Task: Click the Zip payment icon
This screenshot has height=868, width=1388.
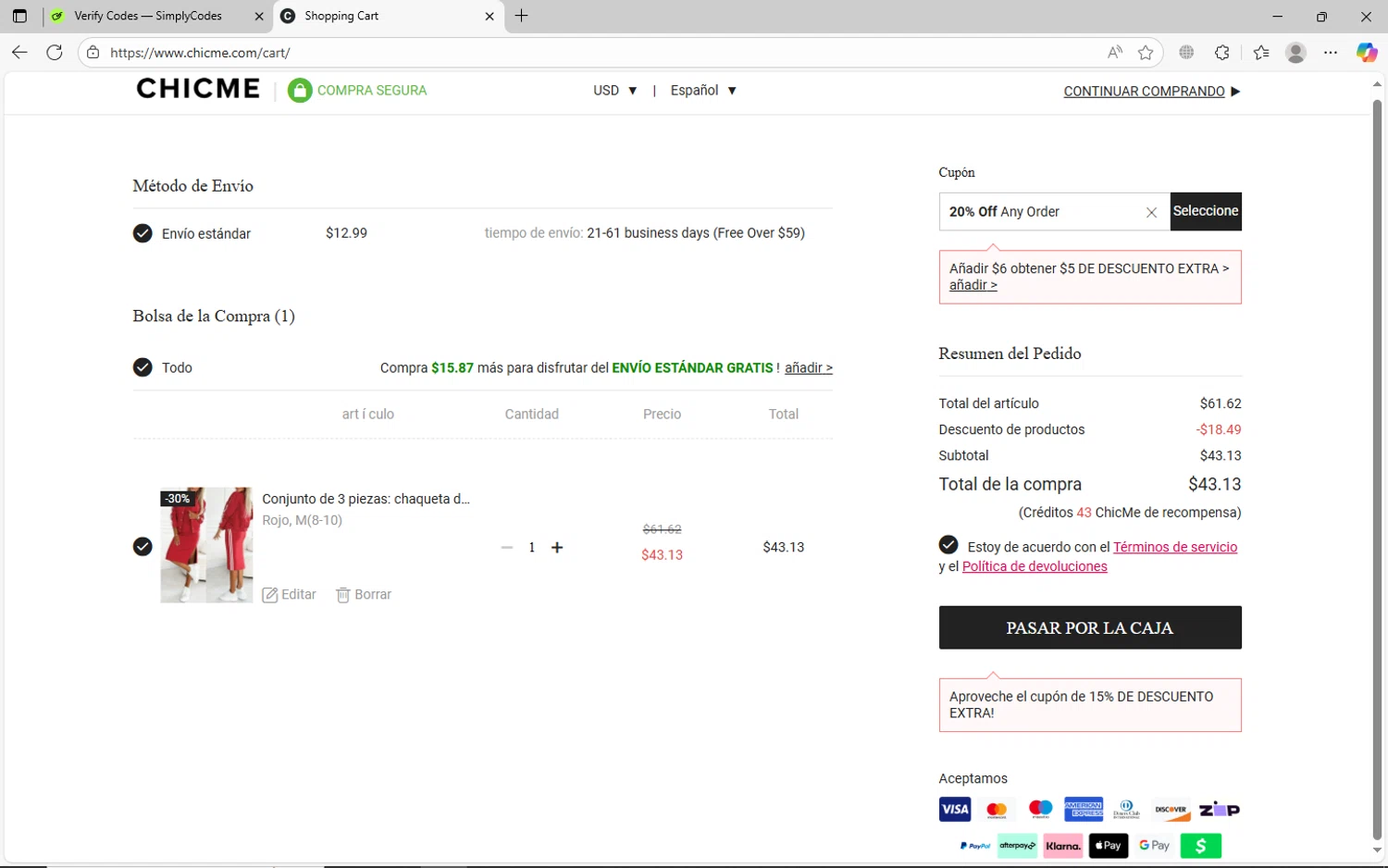Action: (1220, 810)
